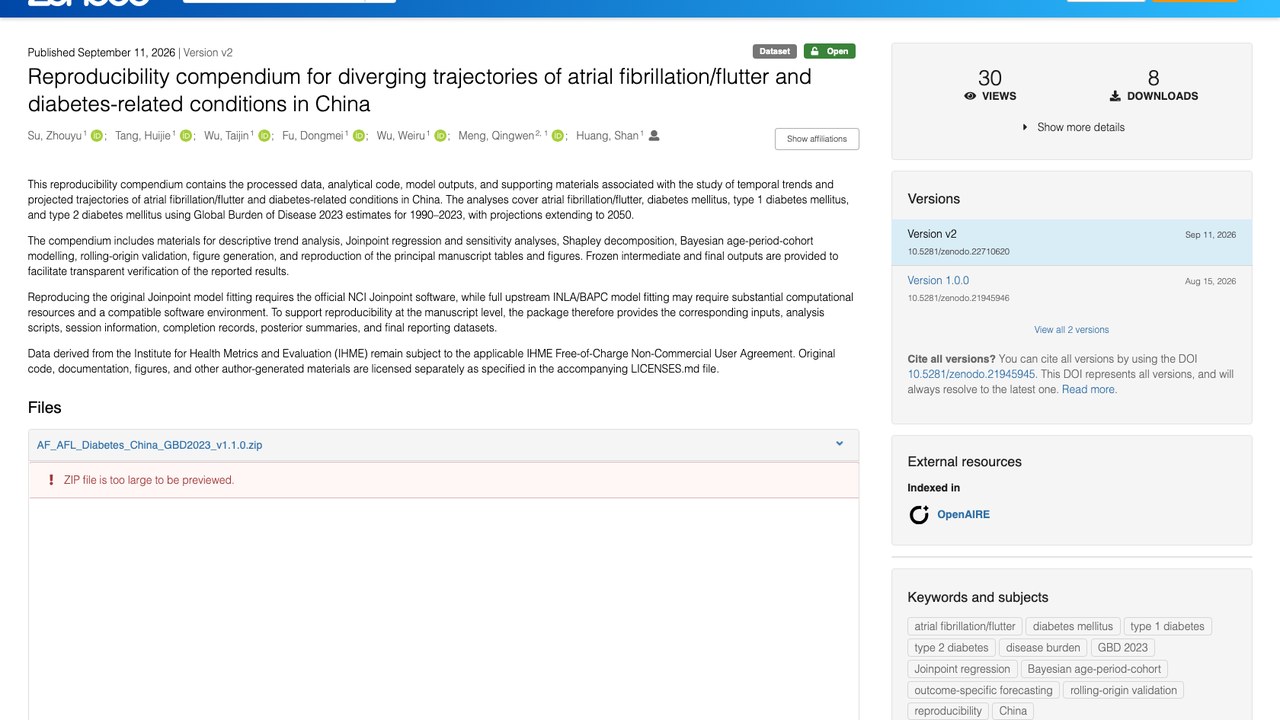Screen dimensions: 1280x720
Task: Select disease burden keyword tag
Action: point(1043,647)
